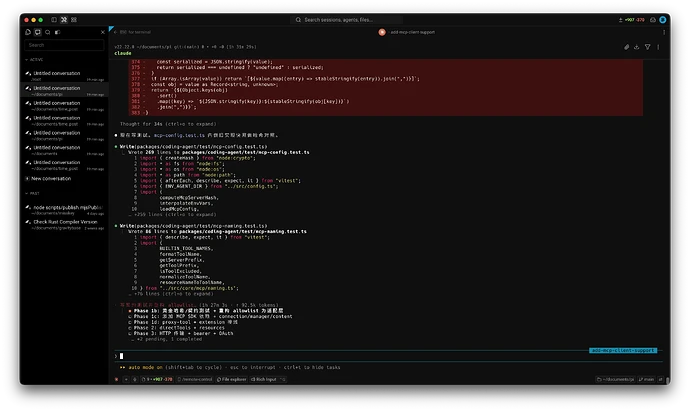This screenshot has width=690, height=410.
Task: Click the 'Search sessions, agents, files...' box
Action: coord(346,20)
